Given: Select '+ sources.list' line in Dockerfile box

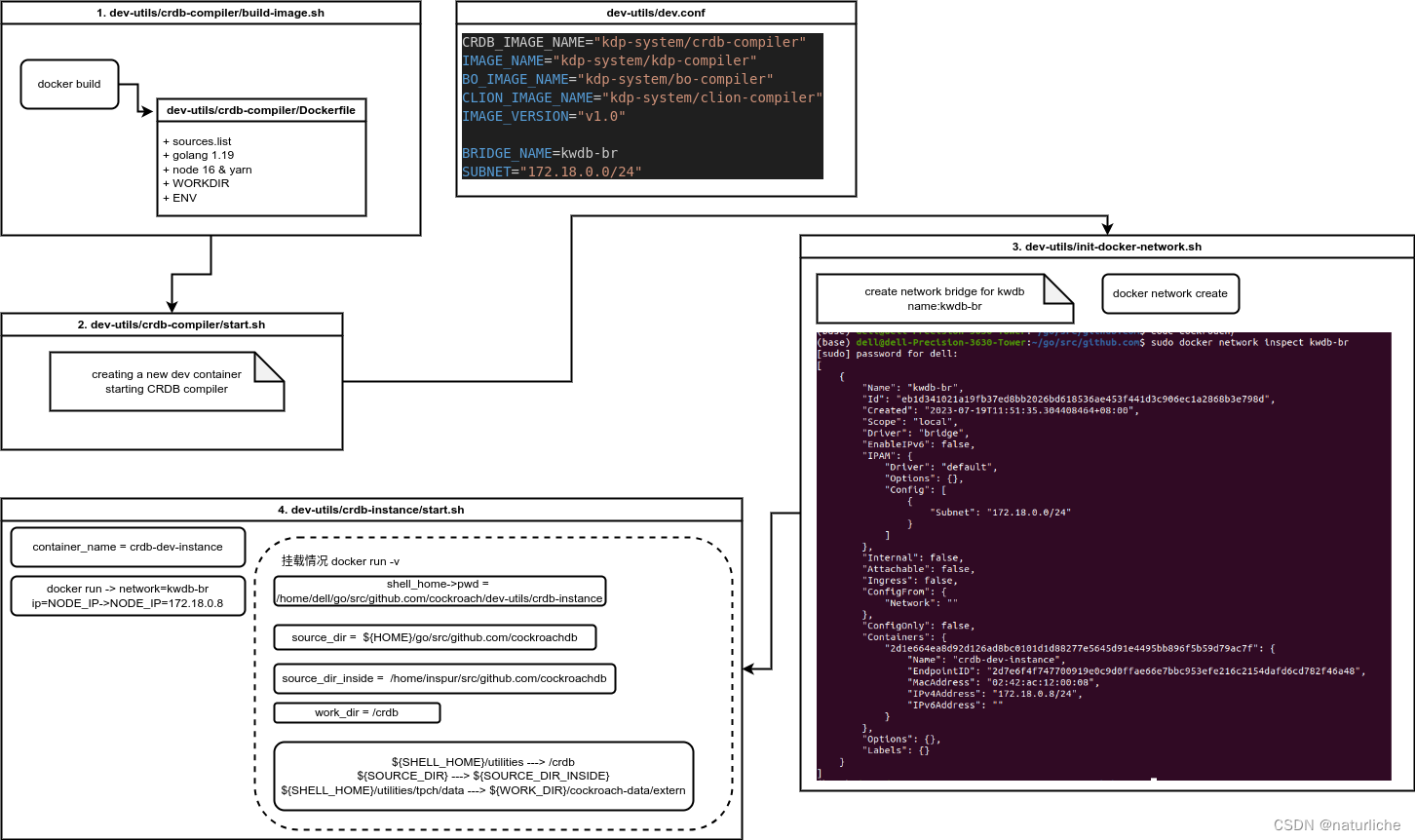Looking at the screenshot, I should pyautogui.click(x=198, y=141).
